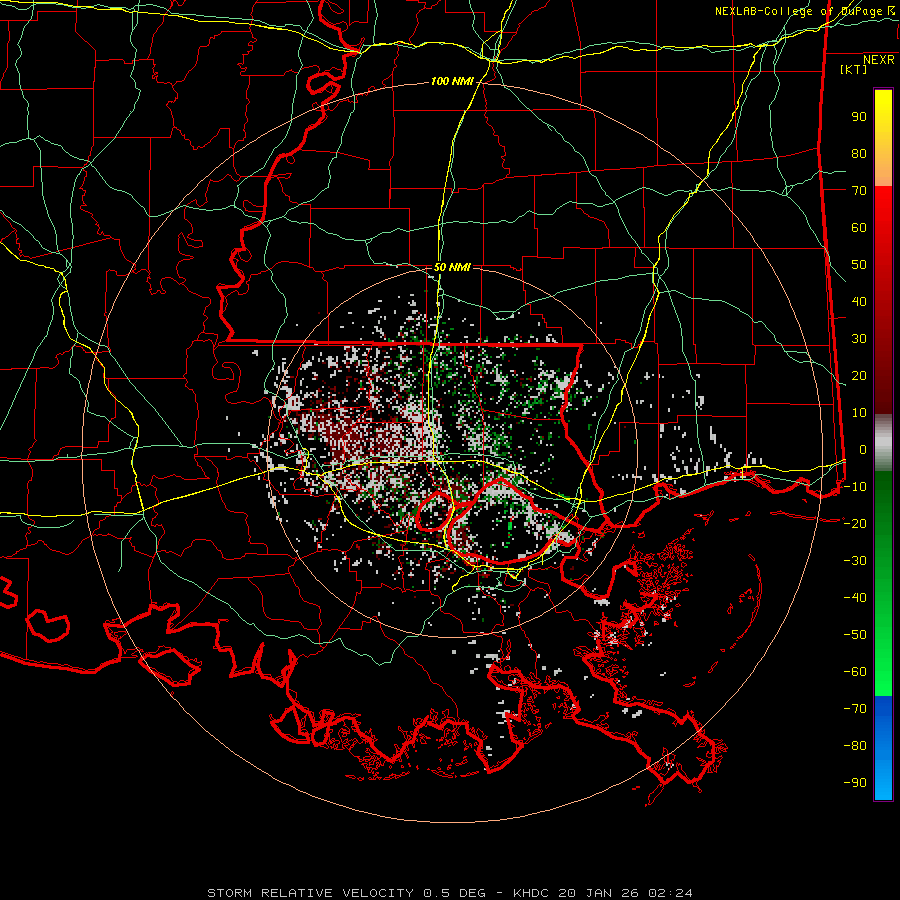Click the positive 50 scale value
This screenshot has width=900, height=900.
tap(859, 265)
